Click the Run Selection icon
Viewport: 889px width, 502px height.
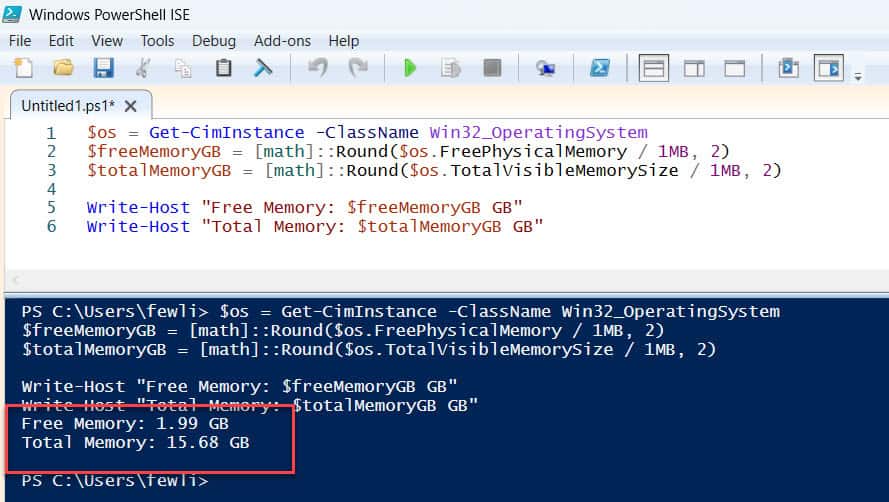coord(451,68)
